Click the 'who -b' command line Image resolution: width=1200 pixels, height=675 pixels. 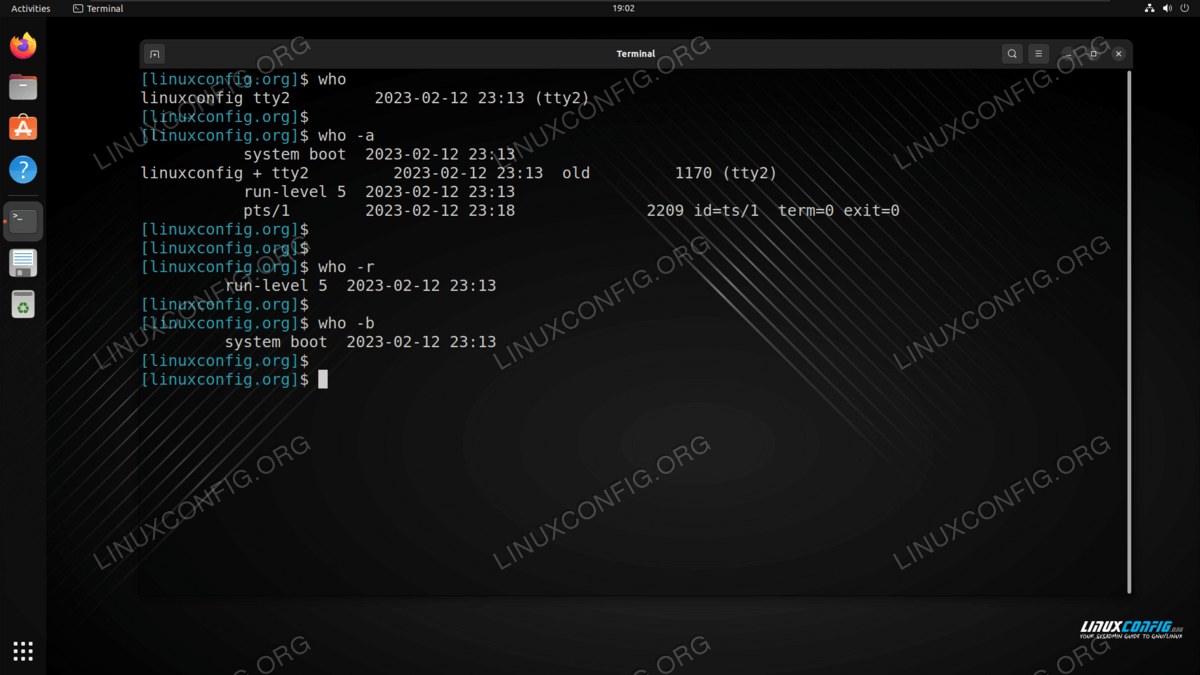(x=259, y=323)
